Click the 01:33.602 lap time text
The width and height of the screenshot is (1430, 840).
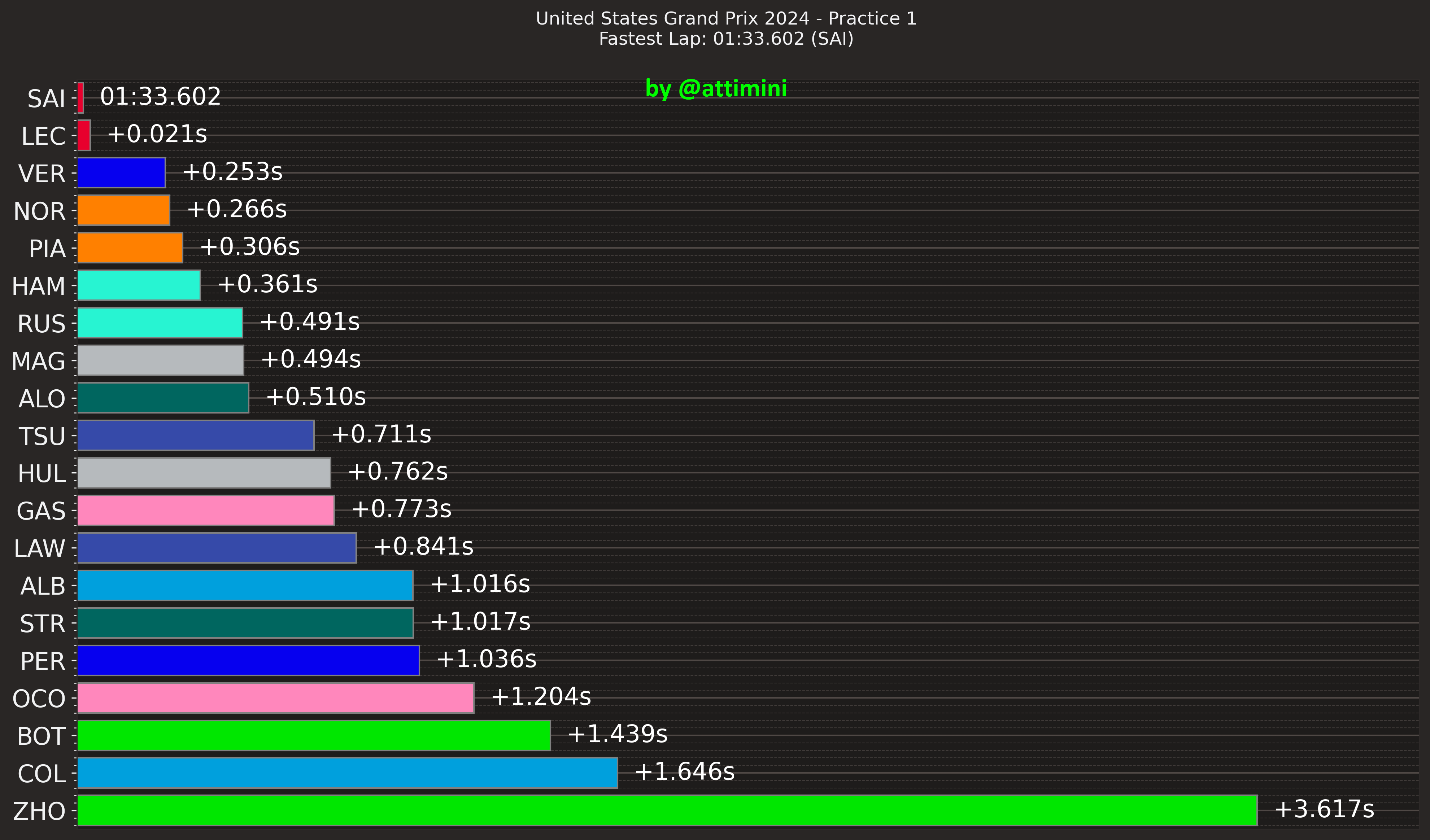[160, 96]
